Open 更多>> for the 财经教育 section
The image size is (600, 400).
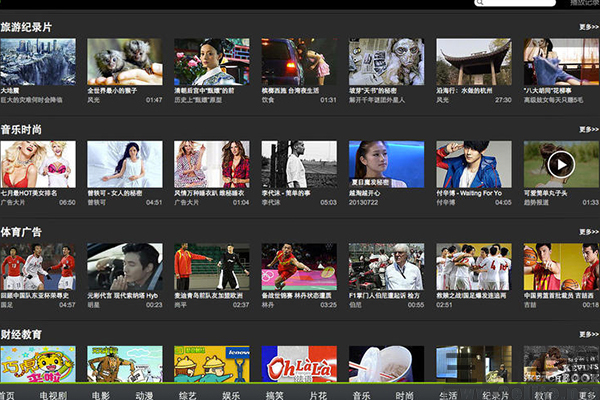pyautogui.click(x=589, y=335)
